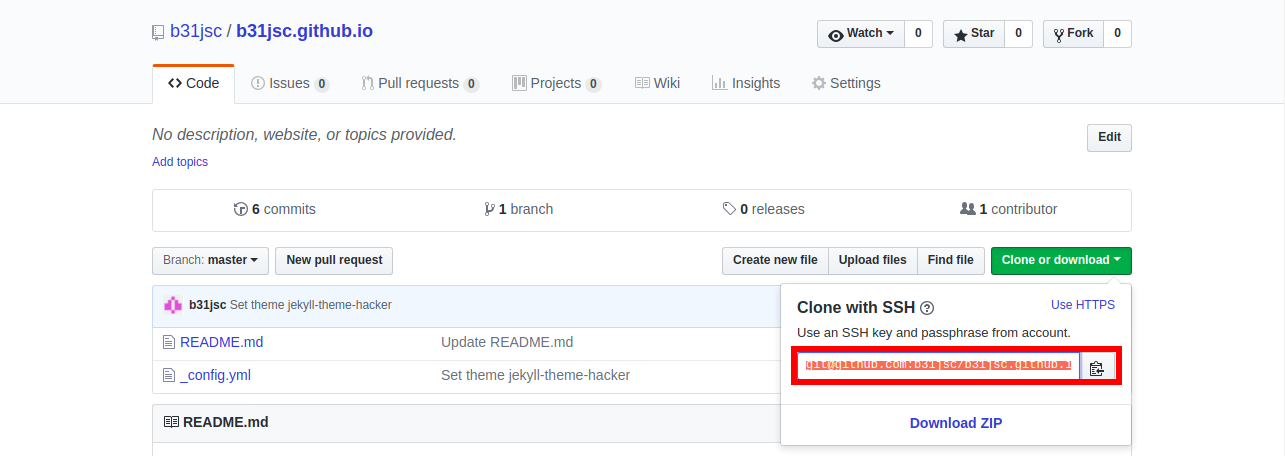Open the Wiki tab
1285x456 pixels.
[x=657, y=83]
